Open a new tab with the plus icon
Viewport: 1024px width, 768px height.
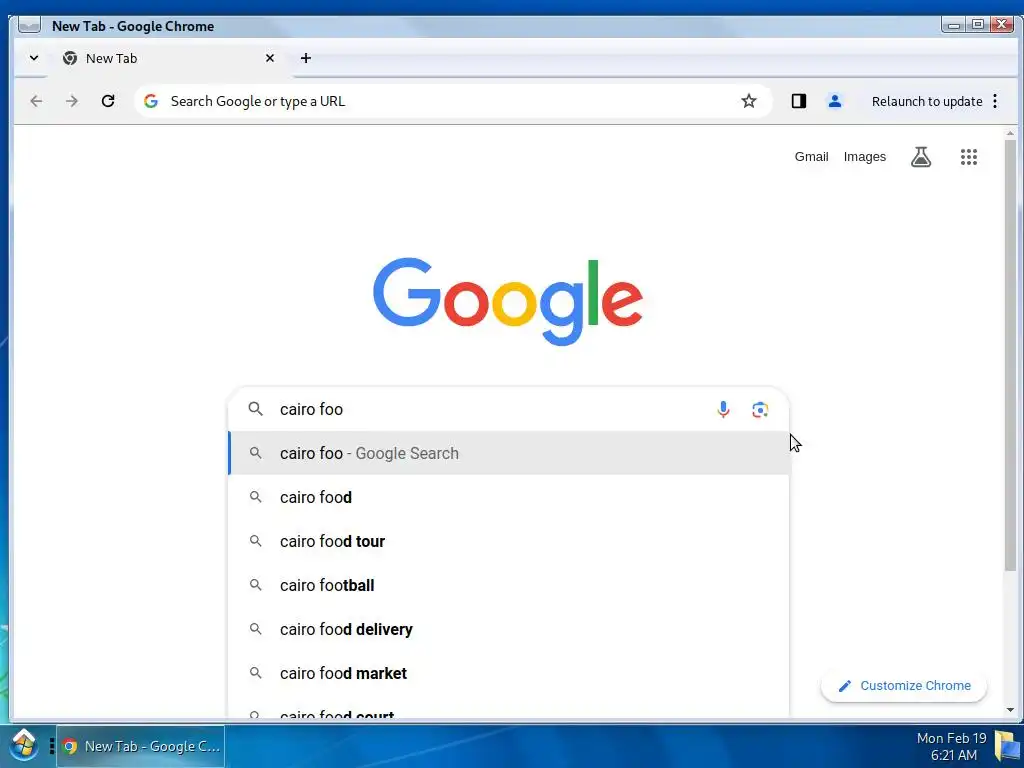[x=306, y=58]
